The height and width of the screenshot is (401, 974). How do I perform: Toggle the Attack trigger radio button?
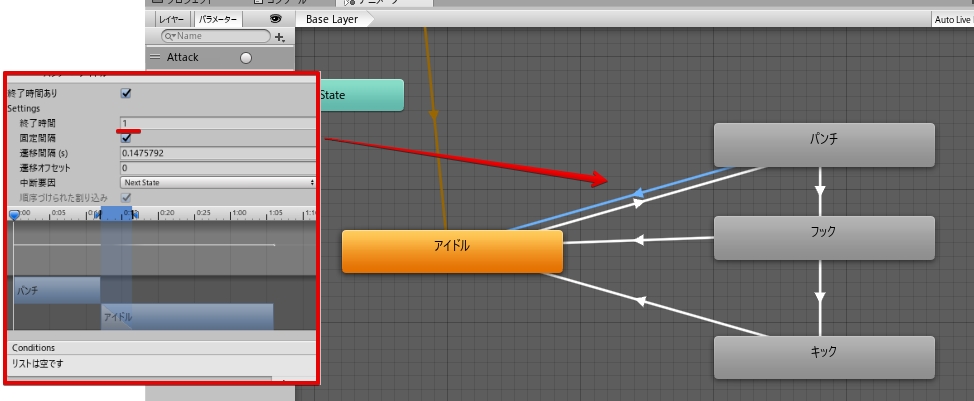coord(246,58)
